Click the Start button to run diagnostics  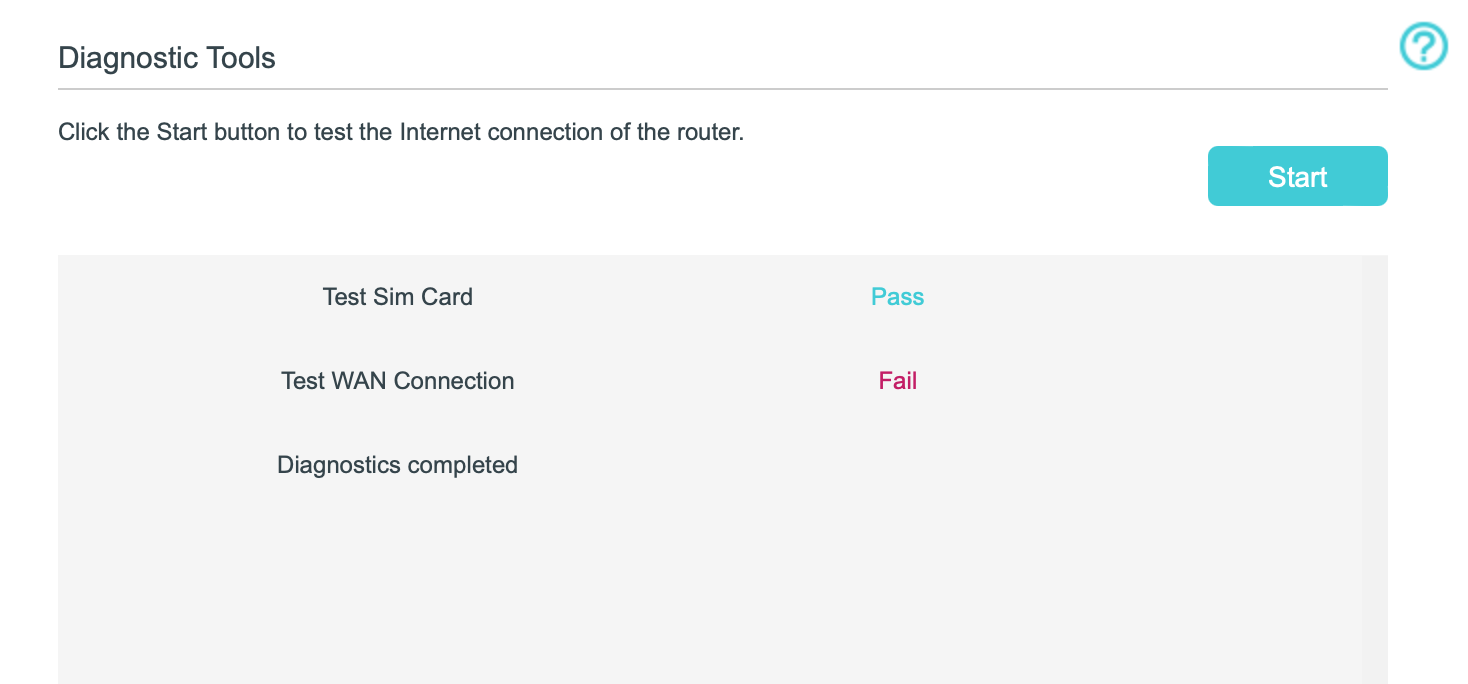coord(1297,176)
